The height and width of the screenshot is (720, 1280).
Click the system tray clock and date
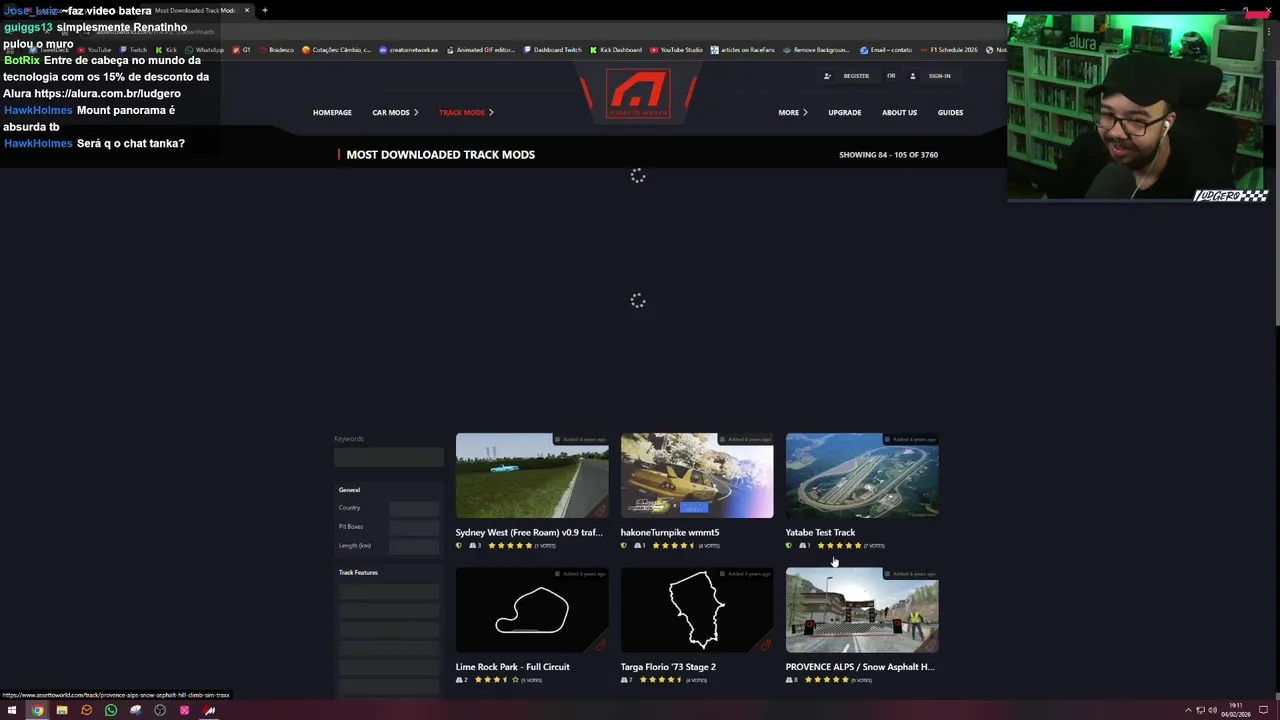1236,710
